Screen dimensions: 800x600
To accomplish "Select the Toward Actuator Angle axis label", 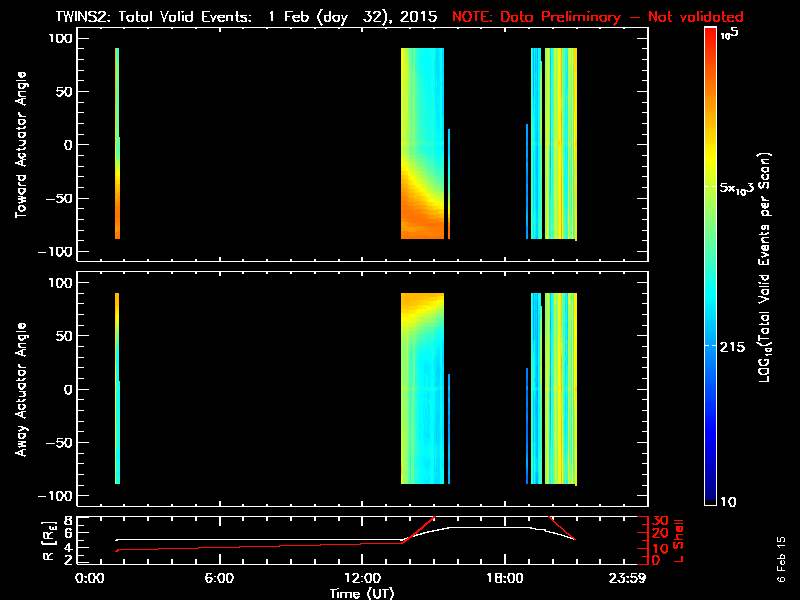I will pyautogui.click(x=21, y=144).
